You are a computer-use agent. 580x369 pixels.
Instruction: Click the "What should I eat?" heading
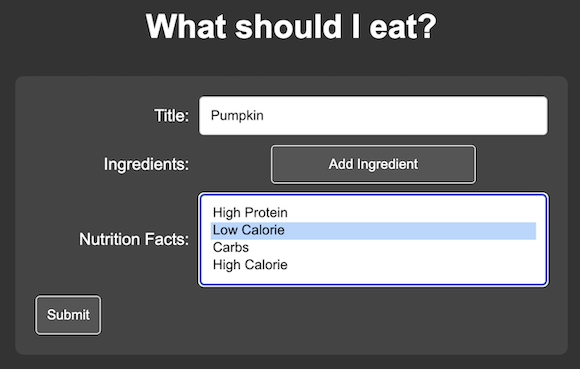(291, 26)
